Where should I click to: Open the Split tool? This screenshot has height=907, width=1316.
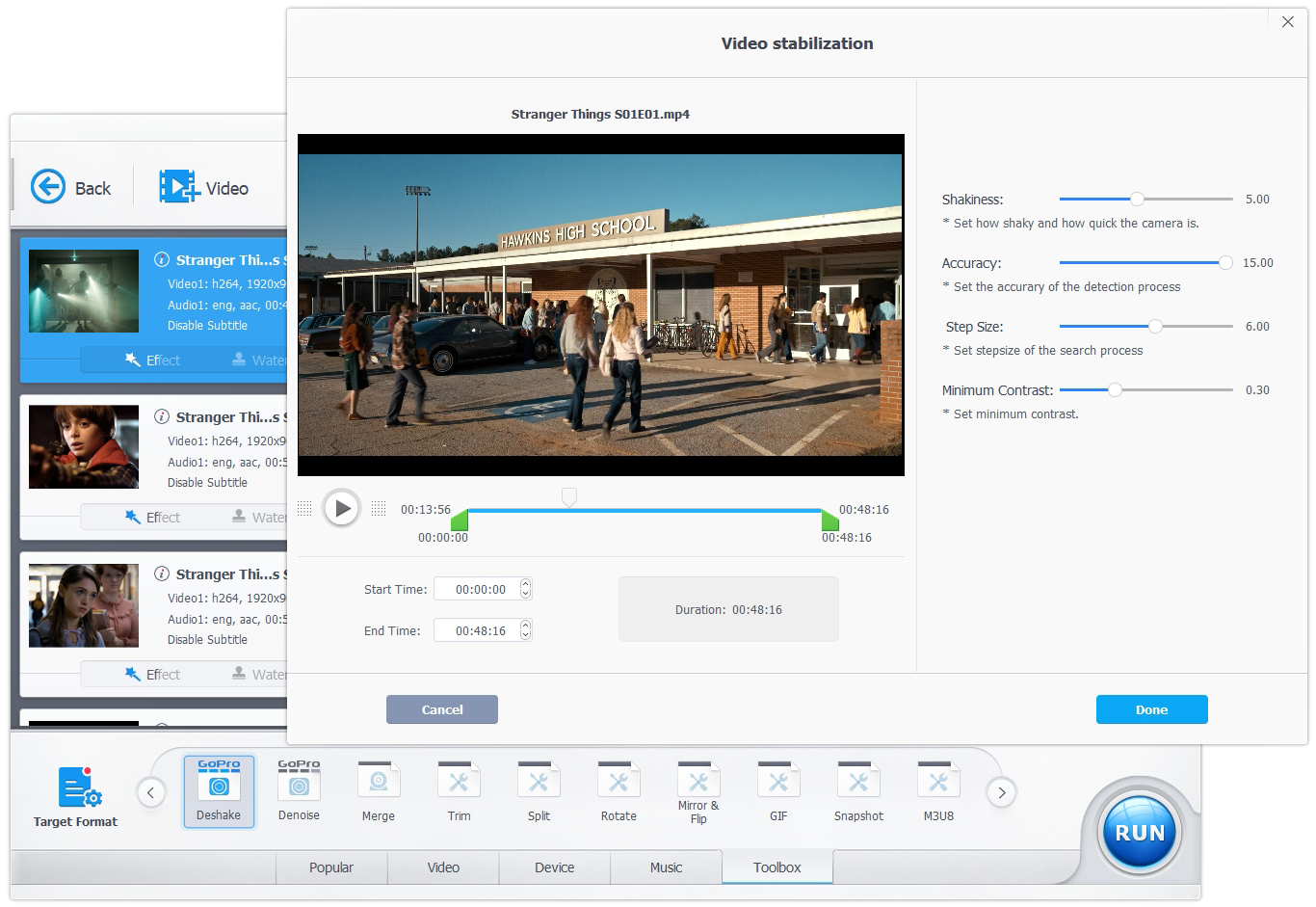(x=539, y=791)
